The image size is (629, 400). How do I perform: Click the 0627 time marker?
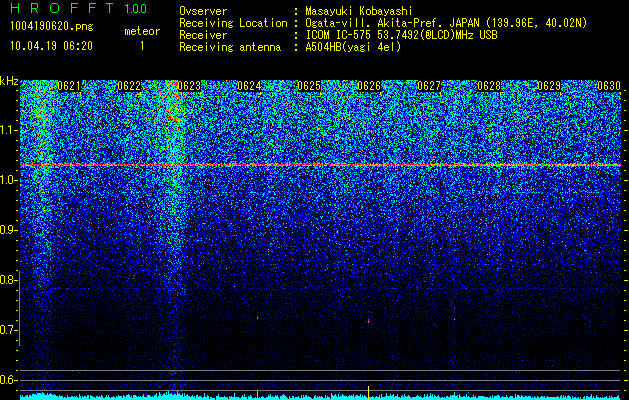click(x=429, y=86)
